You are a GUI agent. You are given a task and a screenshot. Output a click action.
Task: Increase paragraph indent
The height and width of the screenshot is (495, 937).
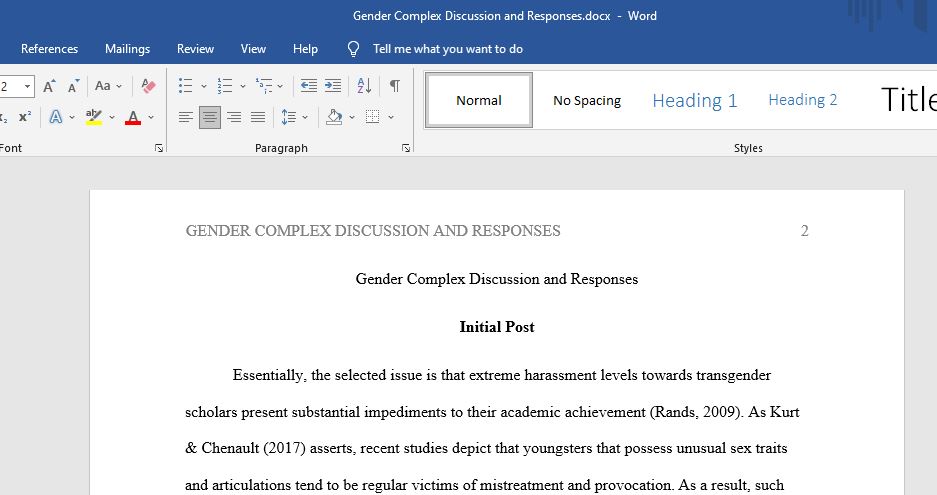pos(333,86)
